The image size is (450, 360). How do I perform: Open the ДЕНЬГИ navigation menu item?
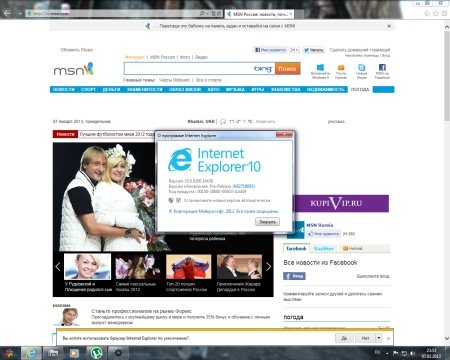(111, 89)
